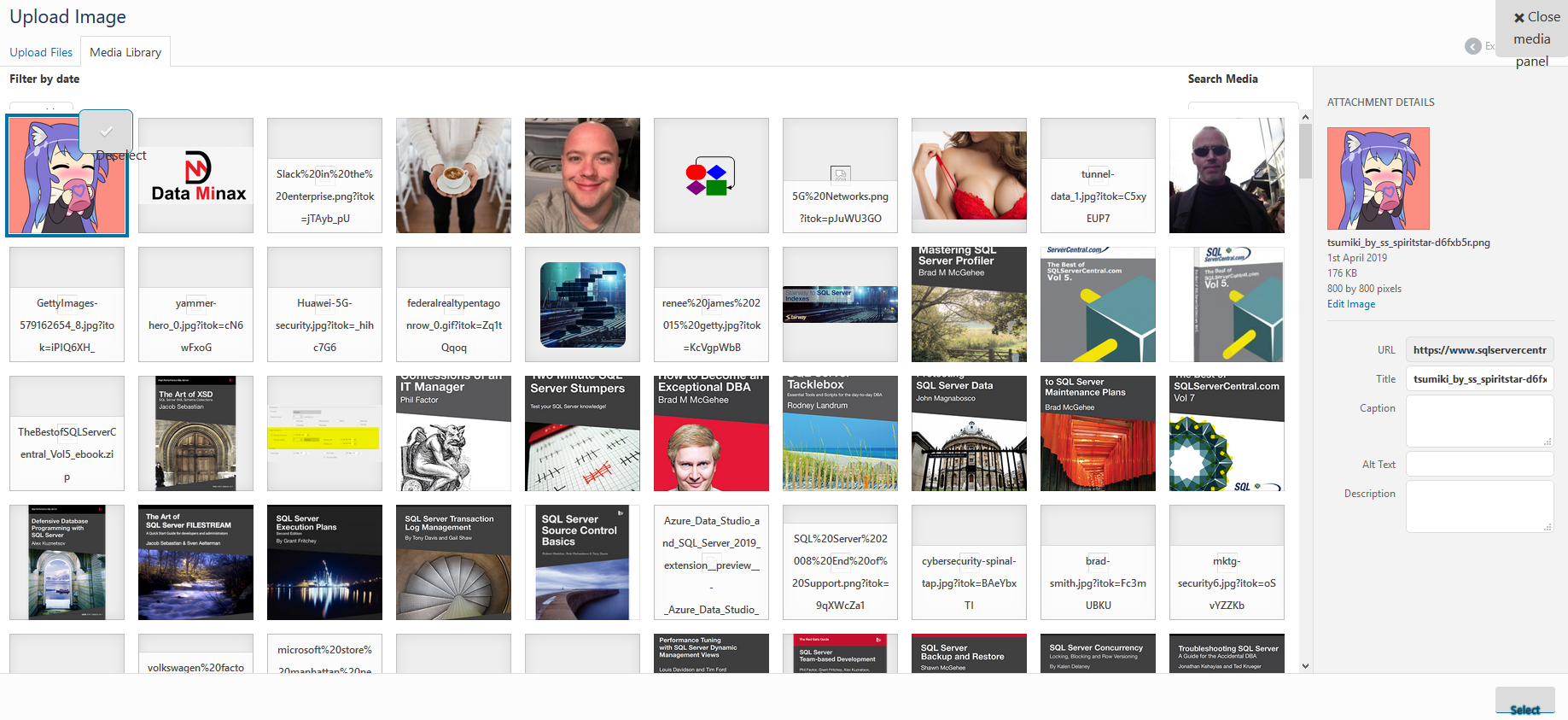Select the smiling bald man photo
1568x720 pixels.
coord(583,176)
